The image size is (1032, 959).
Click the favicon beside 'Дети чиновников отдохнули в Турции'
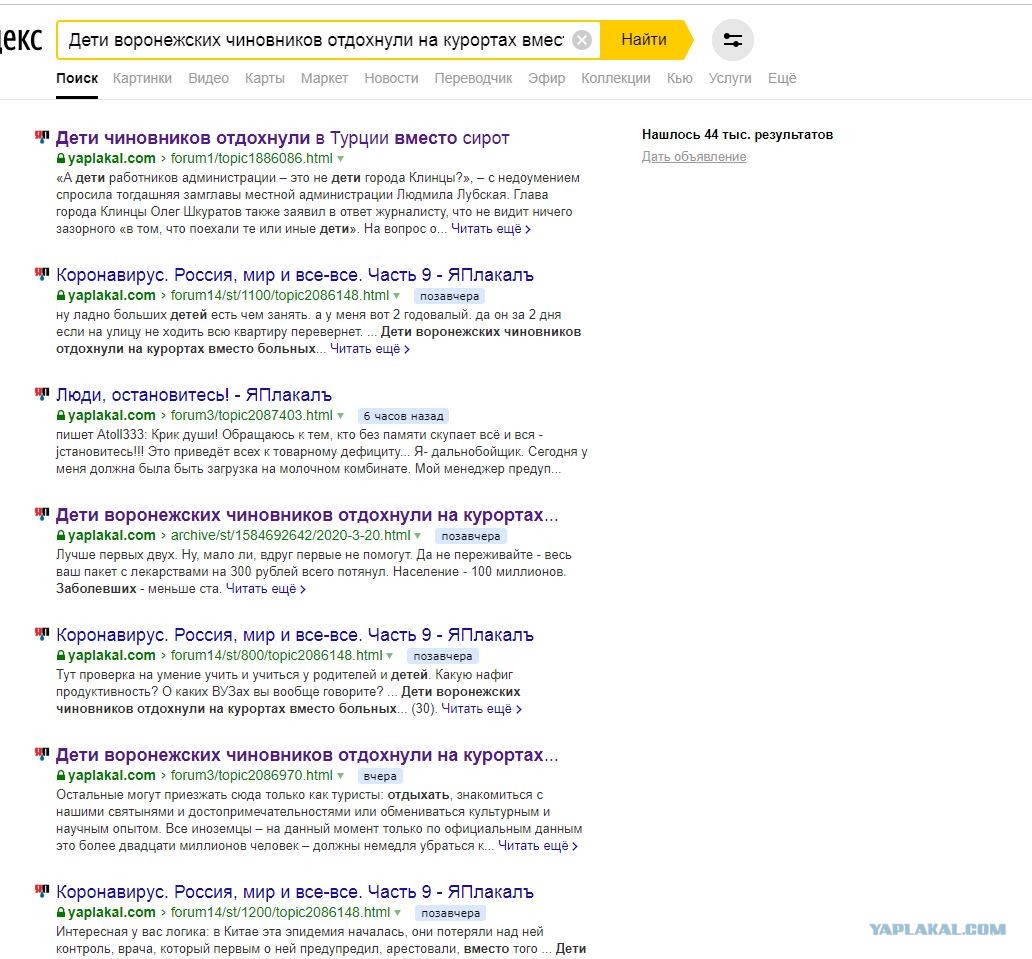[42, 137]
